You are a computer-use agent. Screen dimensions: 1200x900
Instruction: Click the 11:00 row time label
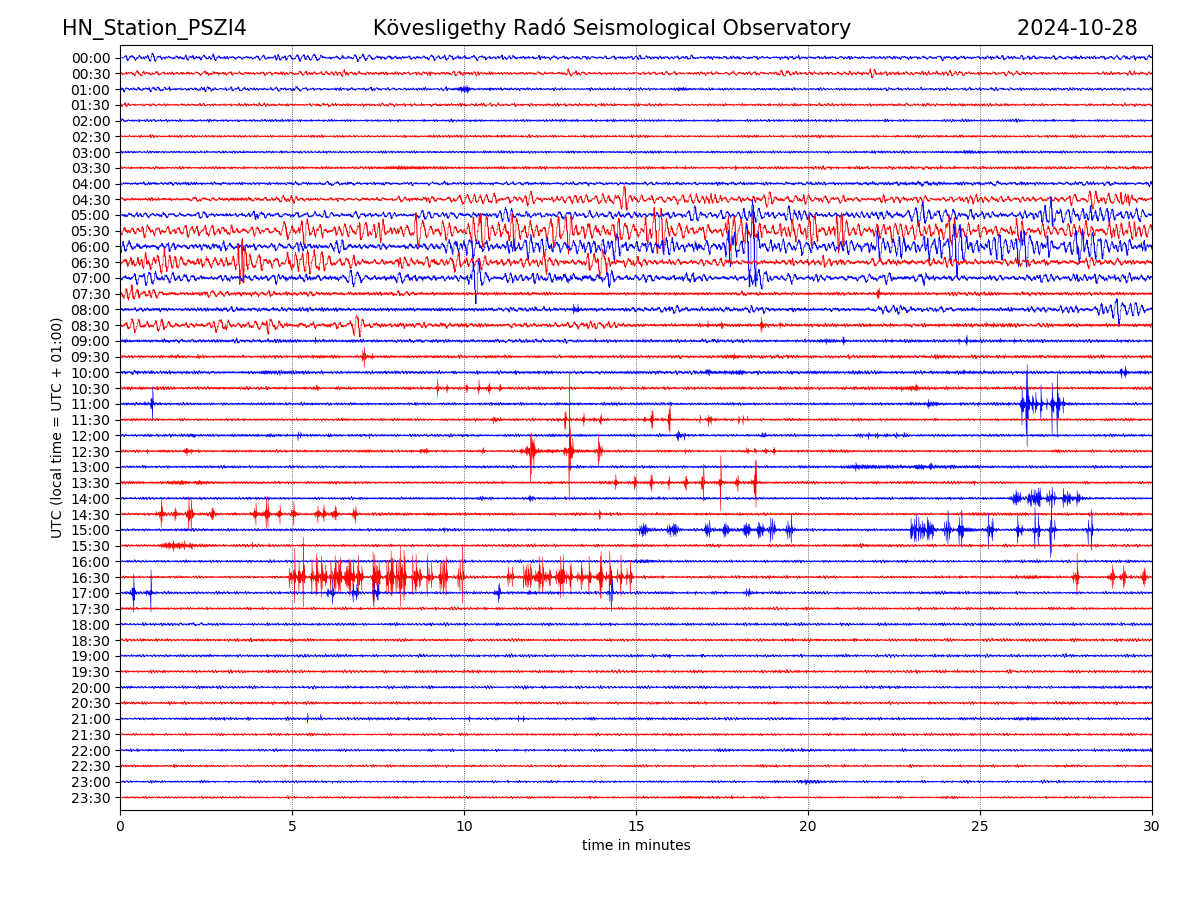91,404
